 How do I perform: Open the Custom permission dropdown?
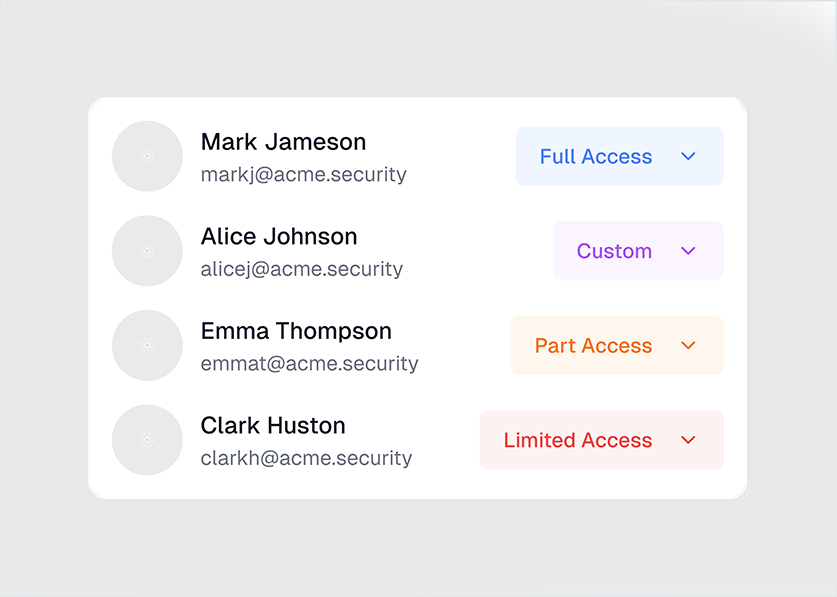638,251
